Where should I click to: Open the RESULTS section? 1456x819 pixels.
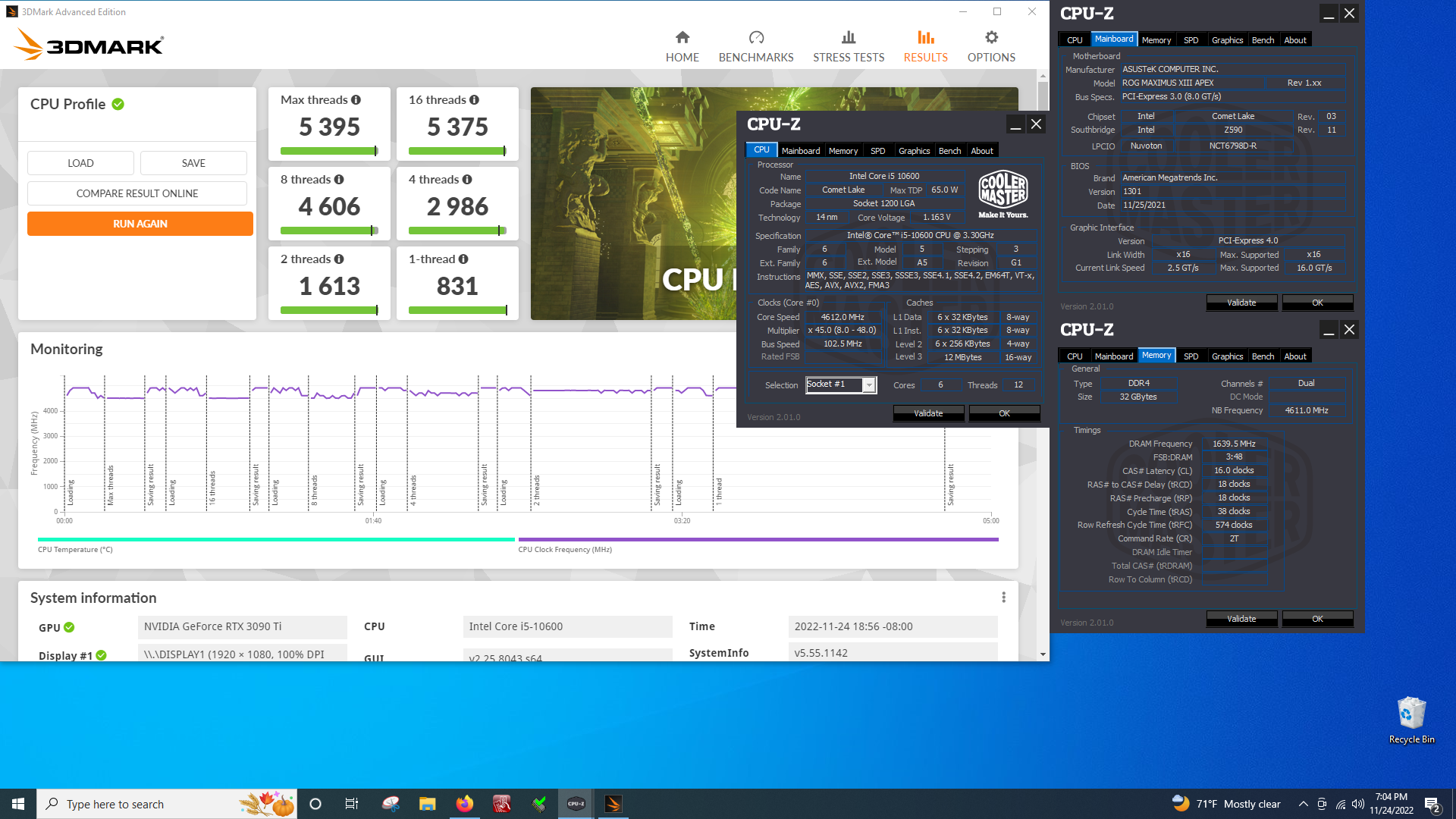(x=925, y=46)
